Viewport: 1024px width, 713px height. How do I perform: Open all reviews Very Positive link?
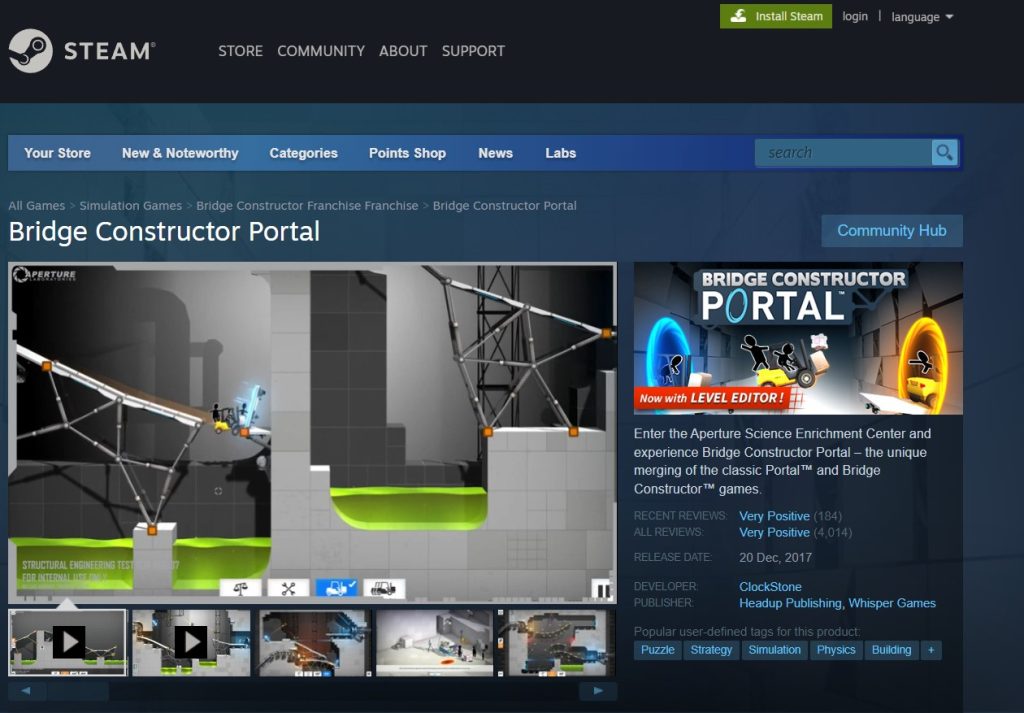pos(775,532)
